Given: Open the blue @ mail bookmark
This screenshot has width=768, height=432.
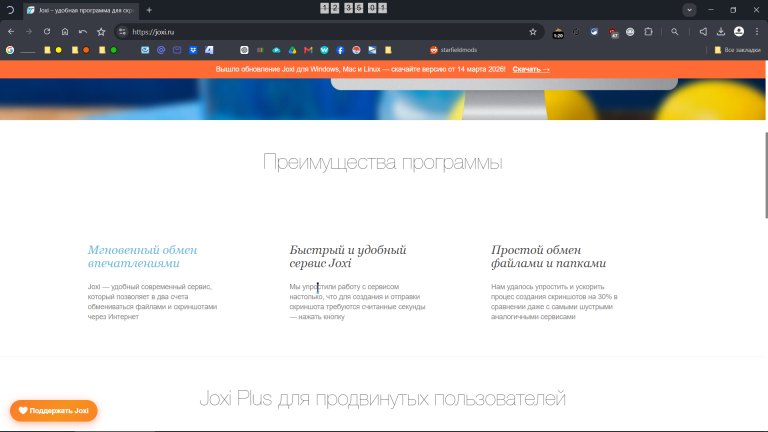Looking at the screenshot, I should click(x=161, y=50).
